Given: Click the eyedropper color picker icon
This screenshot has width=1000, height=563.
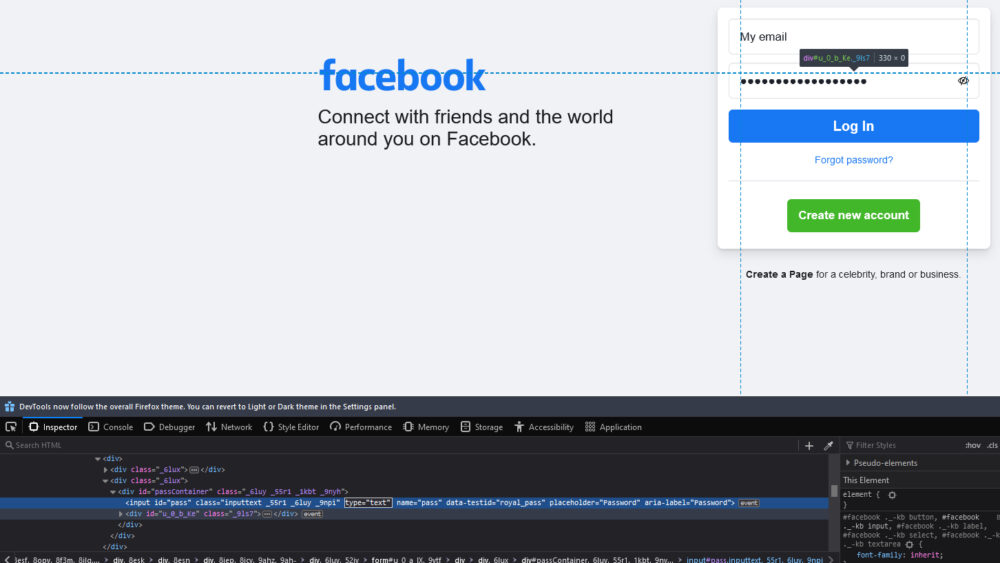Looking at the screenshot, I should 828,445.
